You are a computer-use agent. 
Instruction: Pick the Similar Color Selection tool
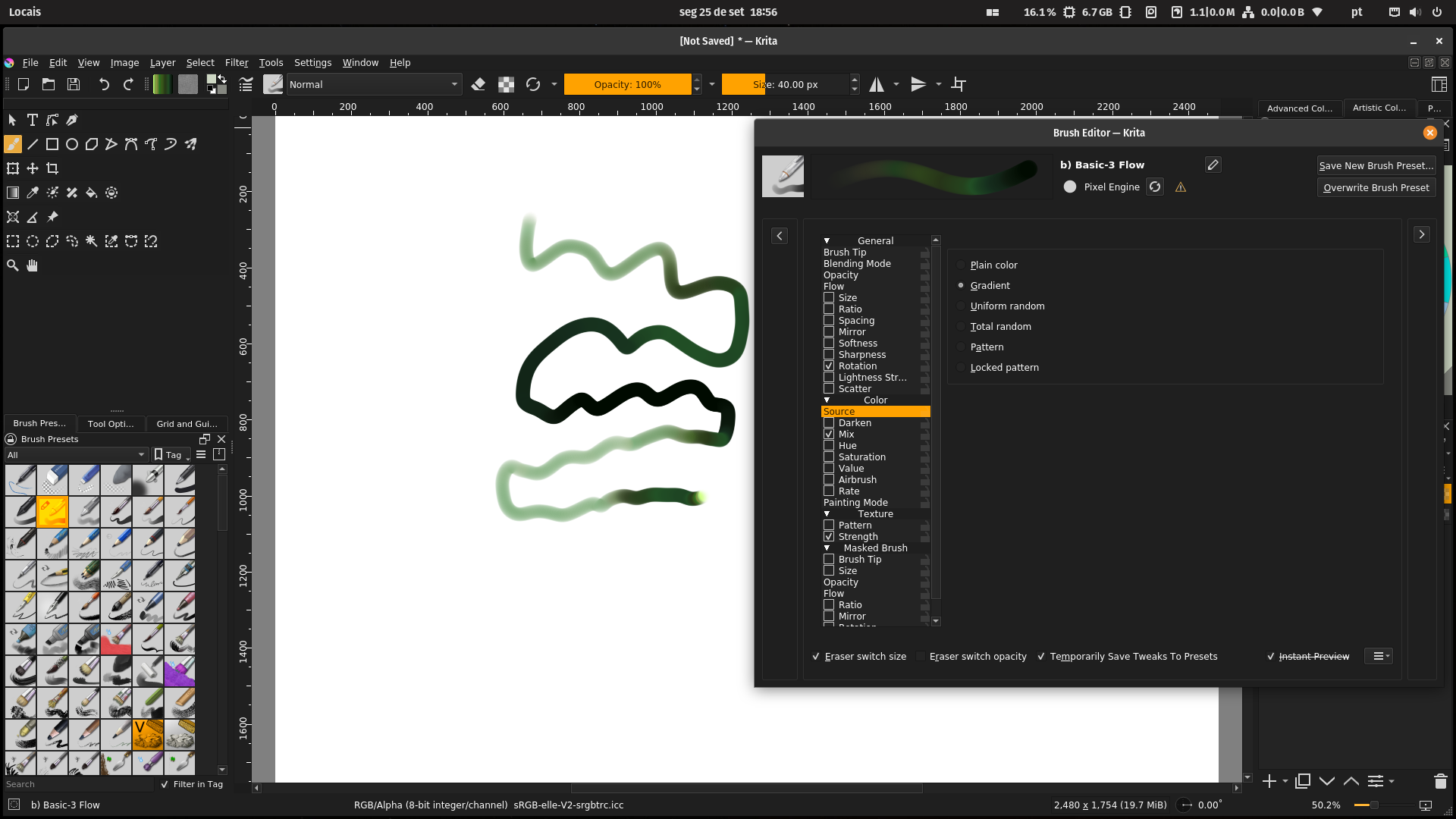click(x=111, y=241)
